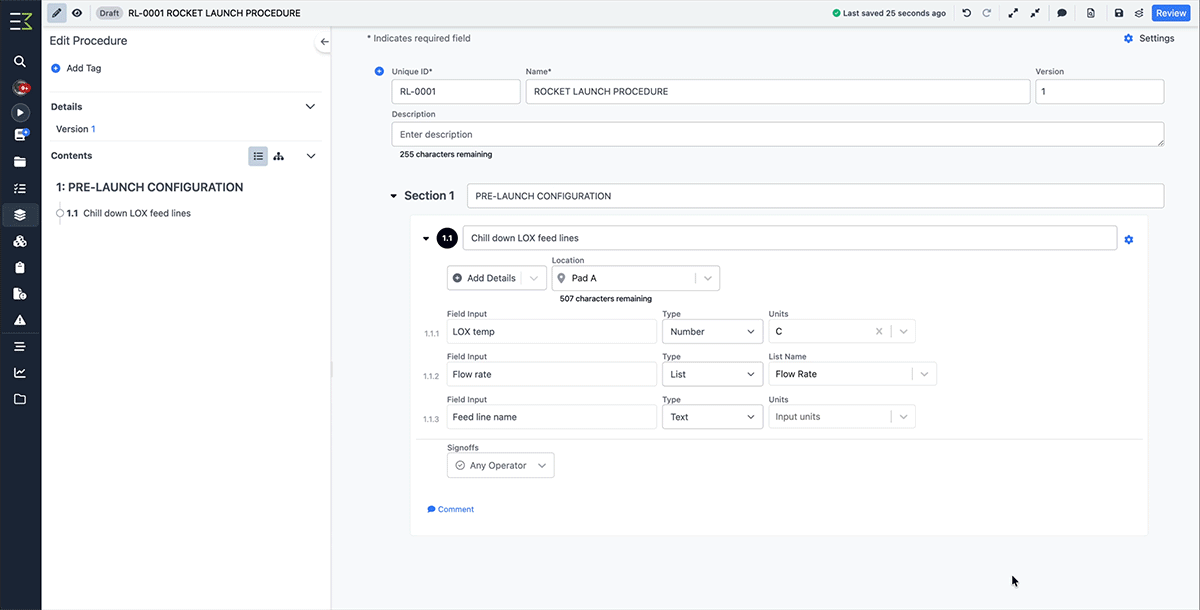Open the Add Details dropdown

497,278
